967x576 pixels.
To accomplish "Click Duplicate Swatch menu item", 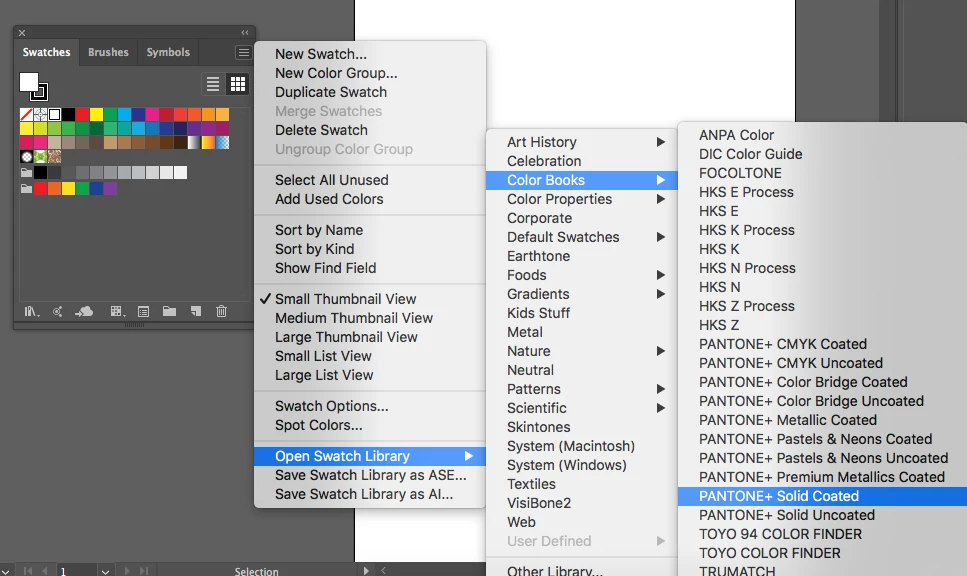I will [x=371, y=93].
